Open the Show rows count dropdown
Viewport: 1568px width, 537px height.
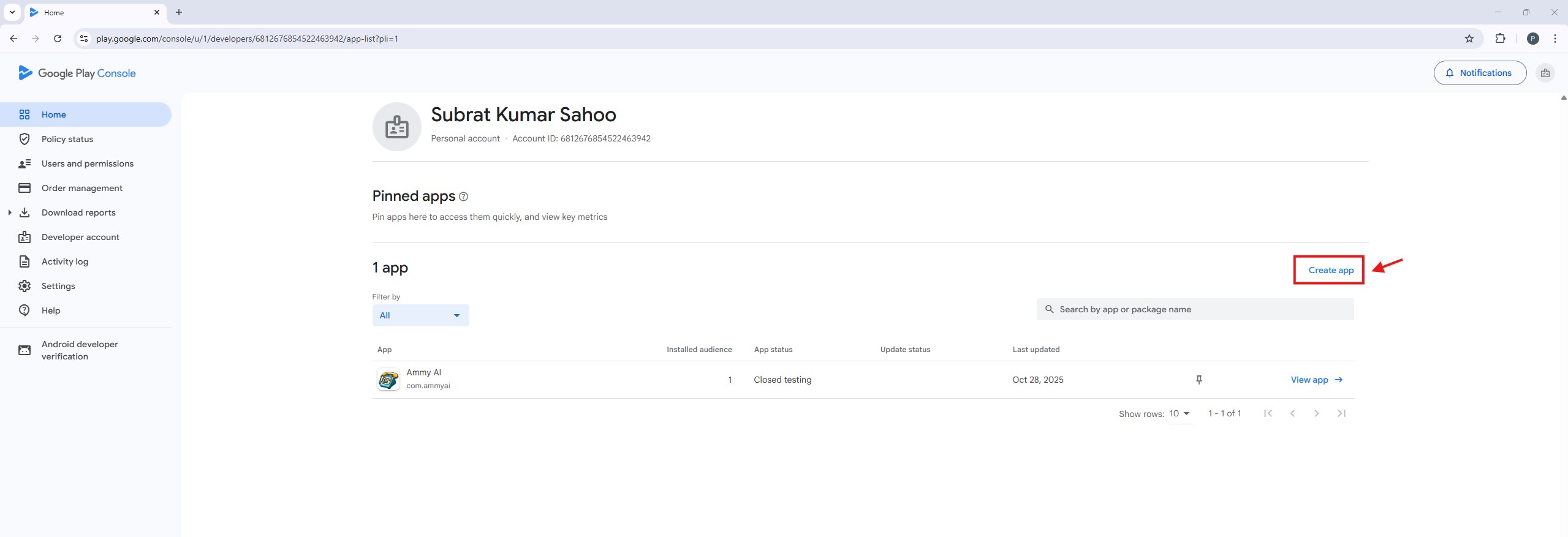click(1180, 414)
